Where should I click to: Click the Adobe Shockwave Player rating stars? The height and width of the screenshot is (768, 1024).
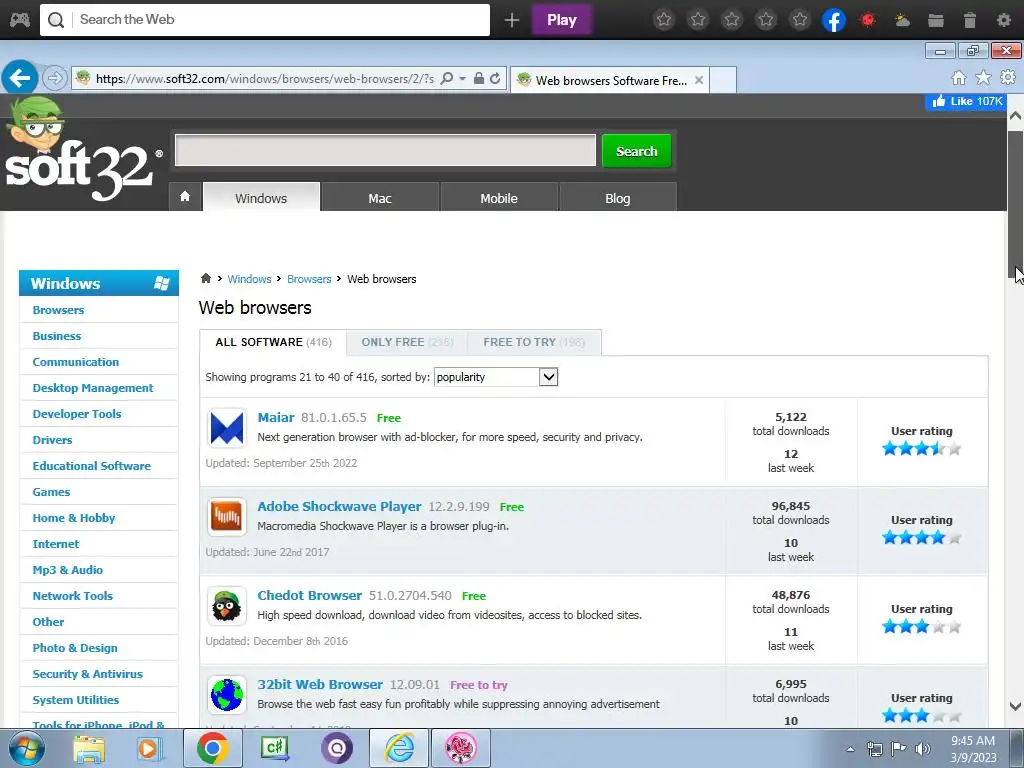point(921,537)
